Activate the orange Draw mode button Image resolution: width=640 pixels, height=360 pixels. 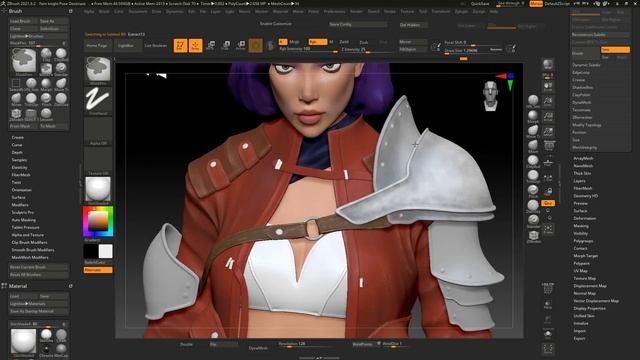(196, 45)
